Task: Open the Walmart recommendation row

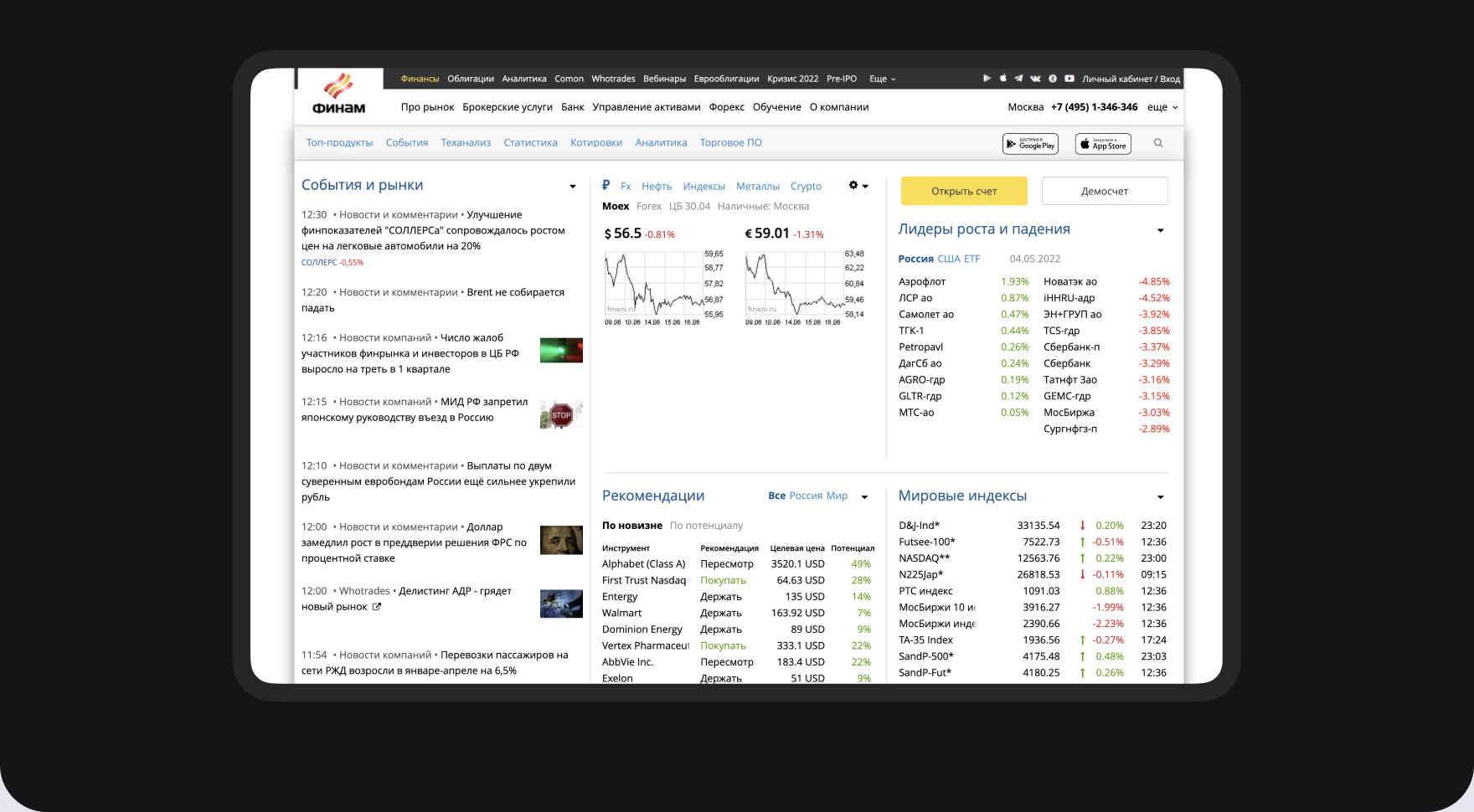Action: tap(737, 614)
